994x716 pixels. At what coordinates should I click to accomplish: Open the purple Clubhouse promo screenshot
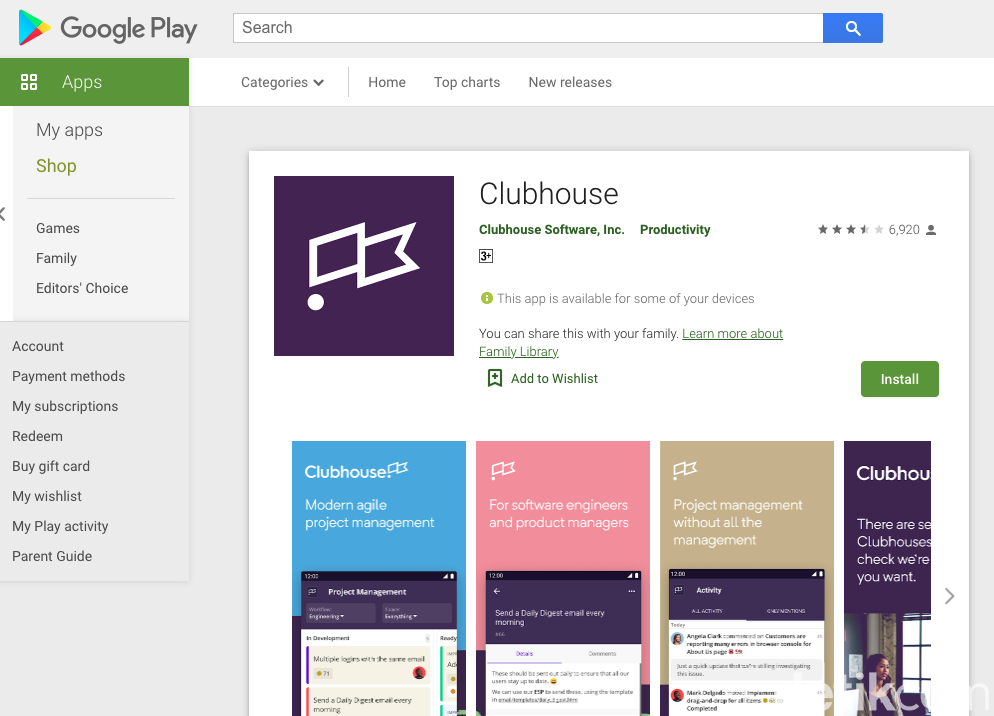pos(888,578)
